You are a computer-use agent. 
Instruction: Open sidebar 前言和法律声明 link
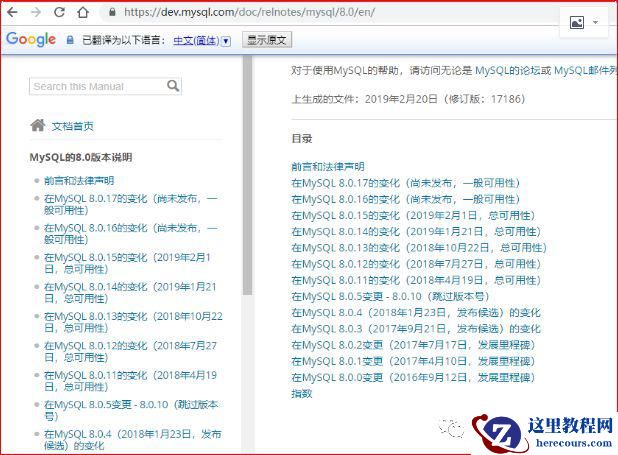pyautogui.click(x=79, y=181)
